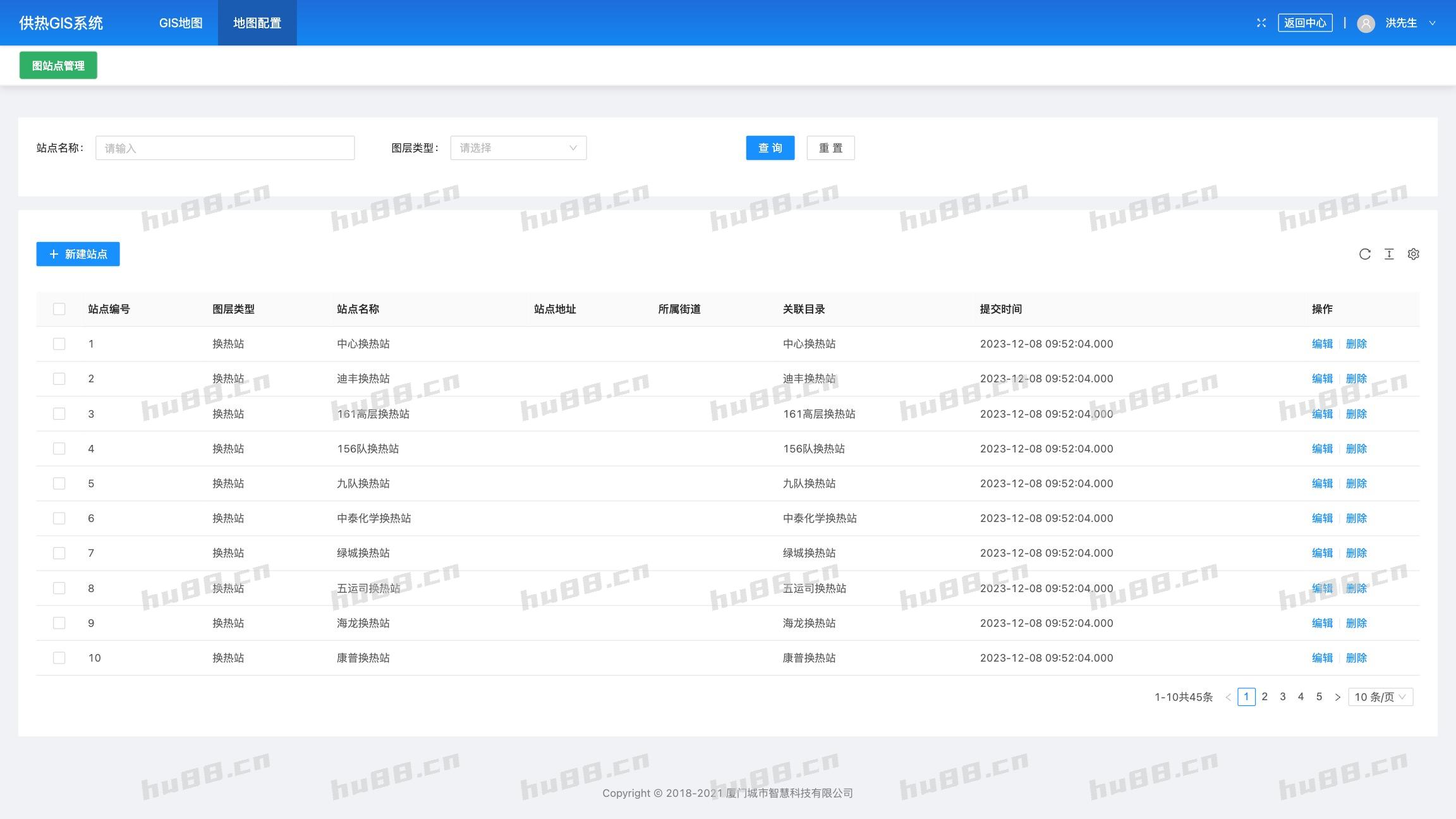
Task: Click the user avatar icon
Action: click(x=1366, y=23)
